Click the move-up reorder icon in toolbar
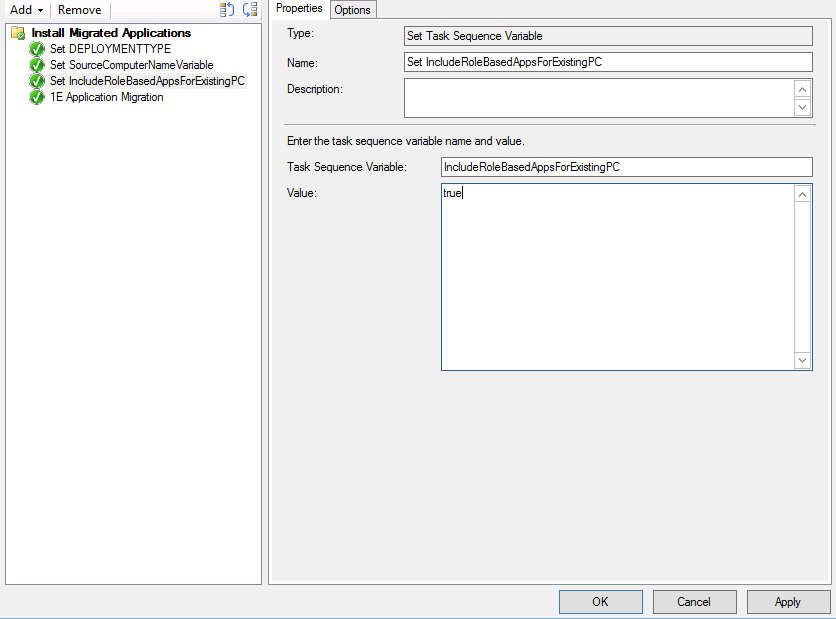 (227, 10)
